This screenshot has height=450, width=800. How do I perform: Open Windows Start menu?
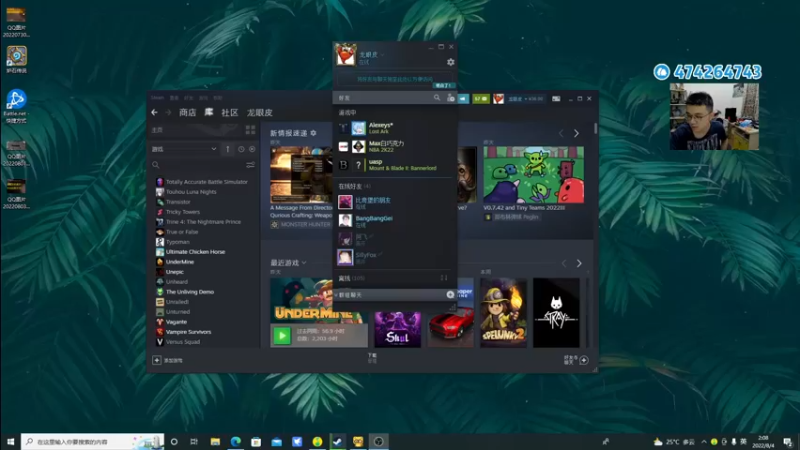click(x=10, y=441)
